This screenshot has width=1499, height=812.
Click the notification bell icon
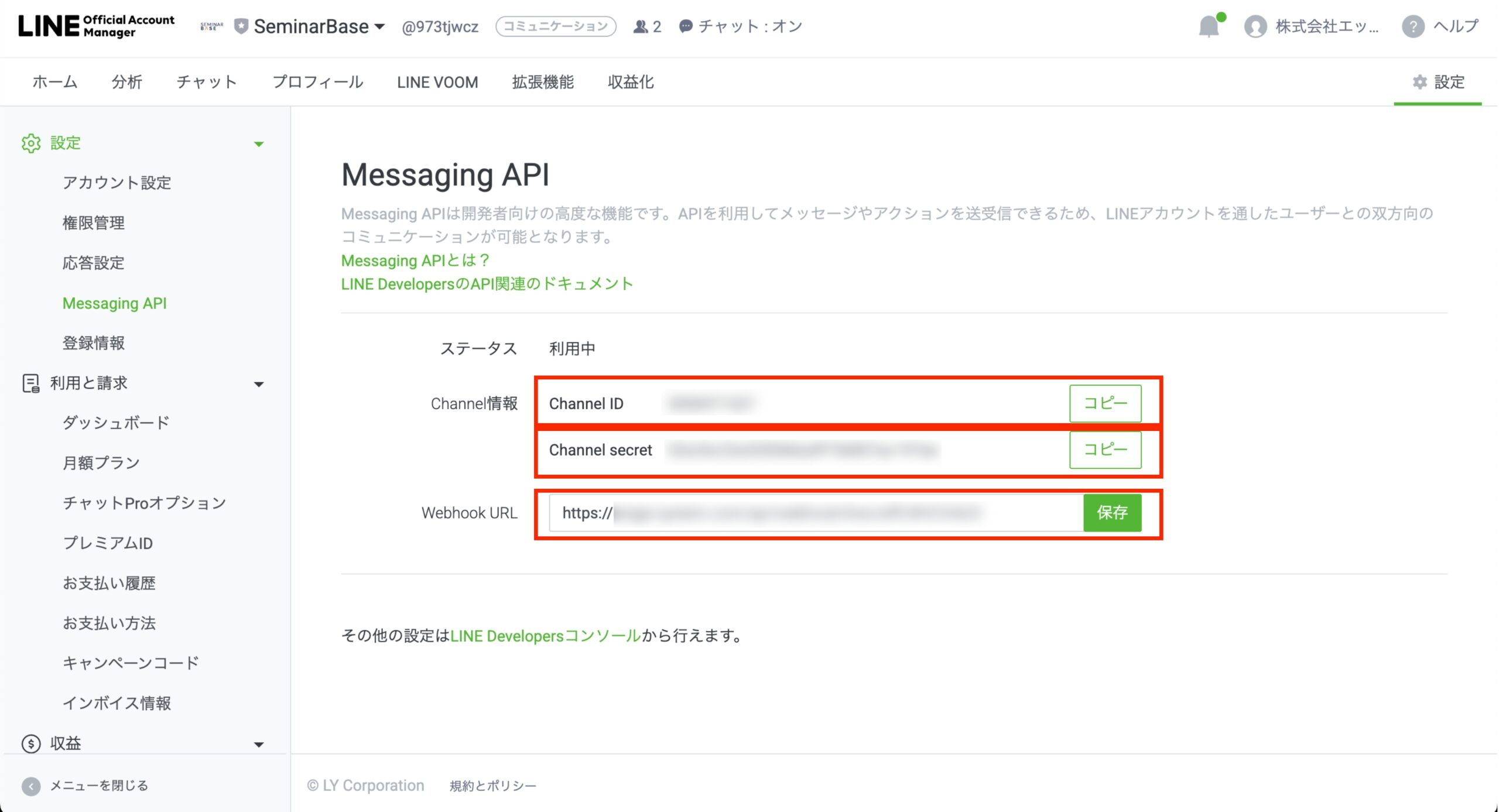(x=1209, y=26)
